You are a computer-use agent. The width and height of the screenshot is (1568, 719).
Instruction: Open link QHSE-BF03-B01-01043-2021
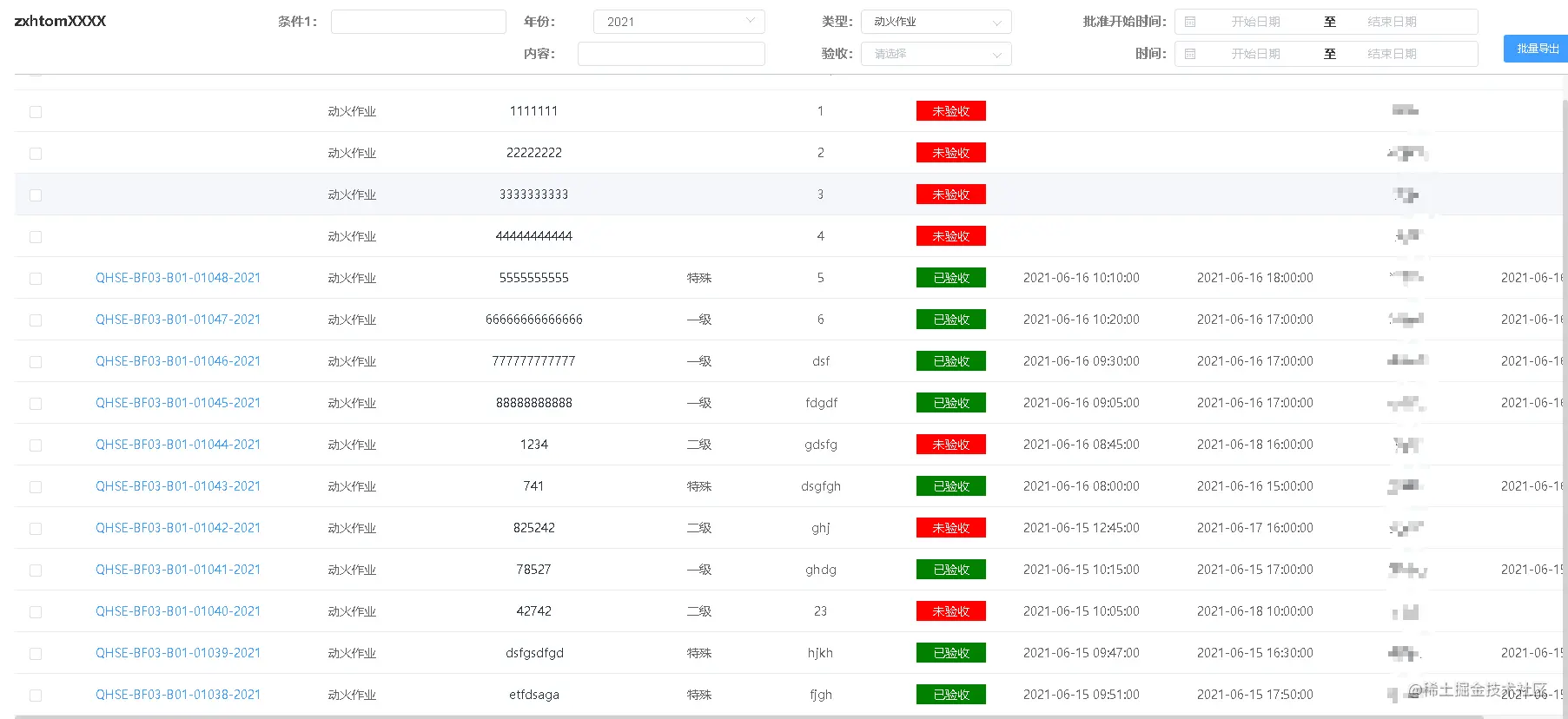(178, 486)
